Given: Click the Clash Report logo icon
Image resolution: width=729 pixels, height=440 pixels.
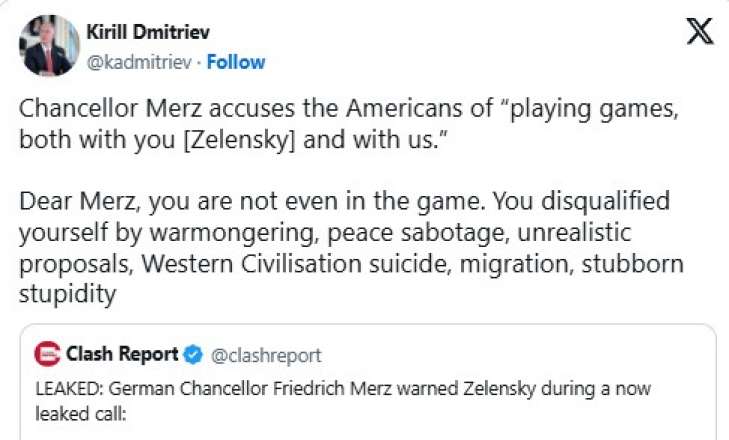Looking at the screenshot, I should click(47, 354).
